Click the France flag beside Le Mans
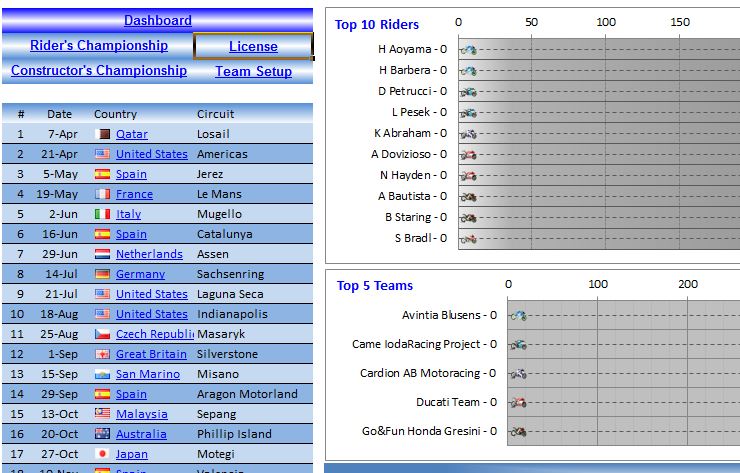 coord(102,194)
